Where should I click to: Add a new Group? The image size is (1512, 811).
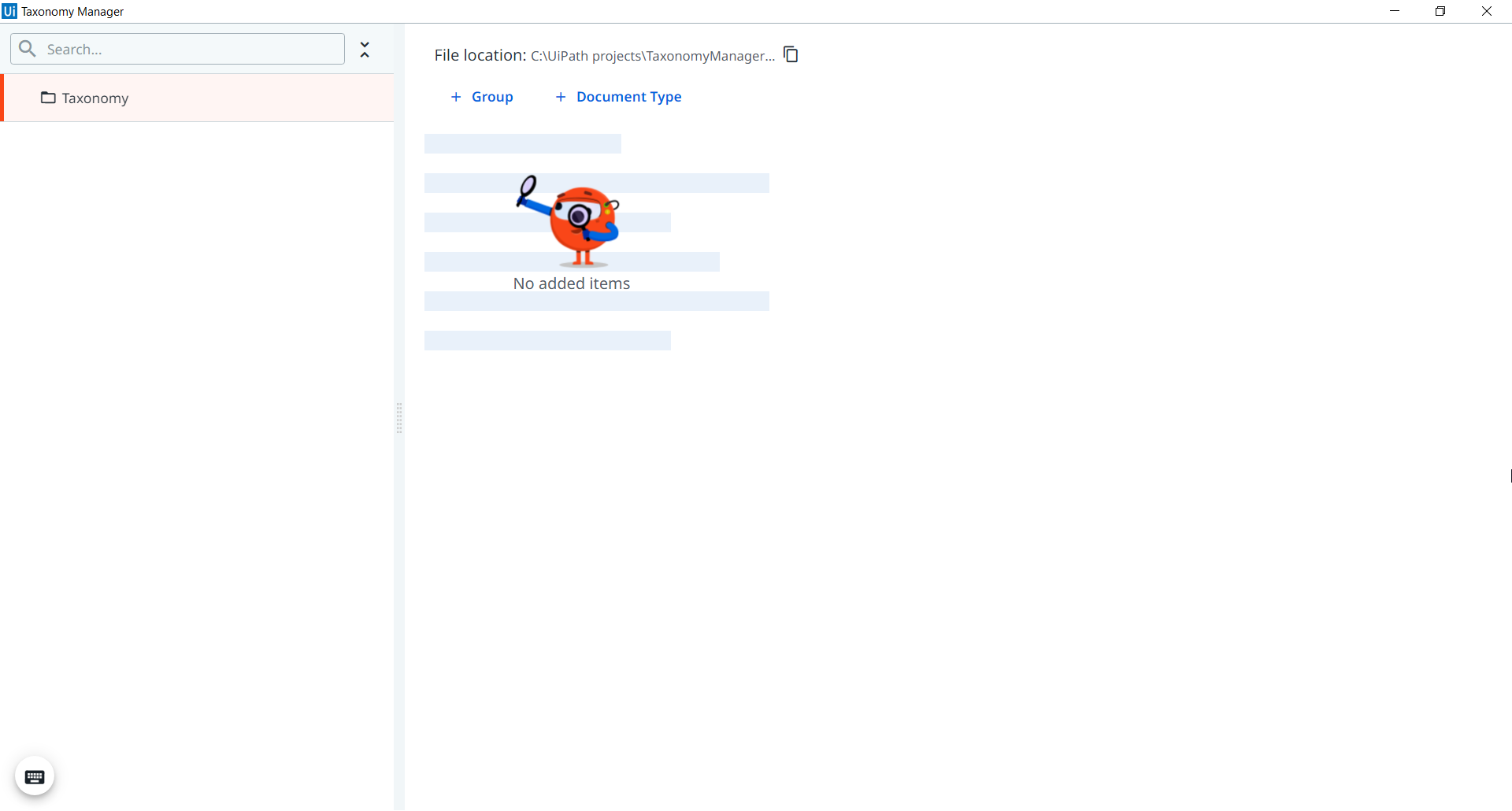tap(491, 97)
